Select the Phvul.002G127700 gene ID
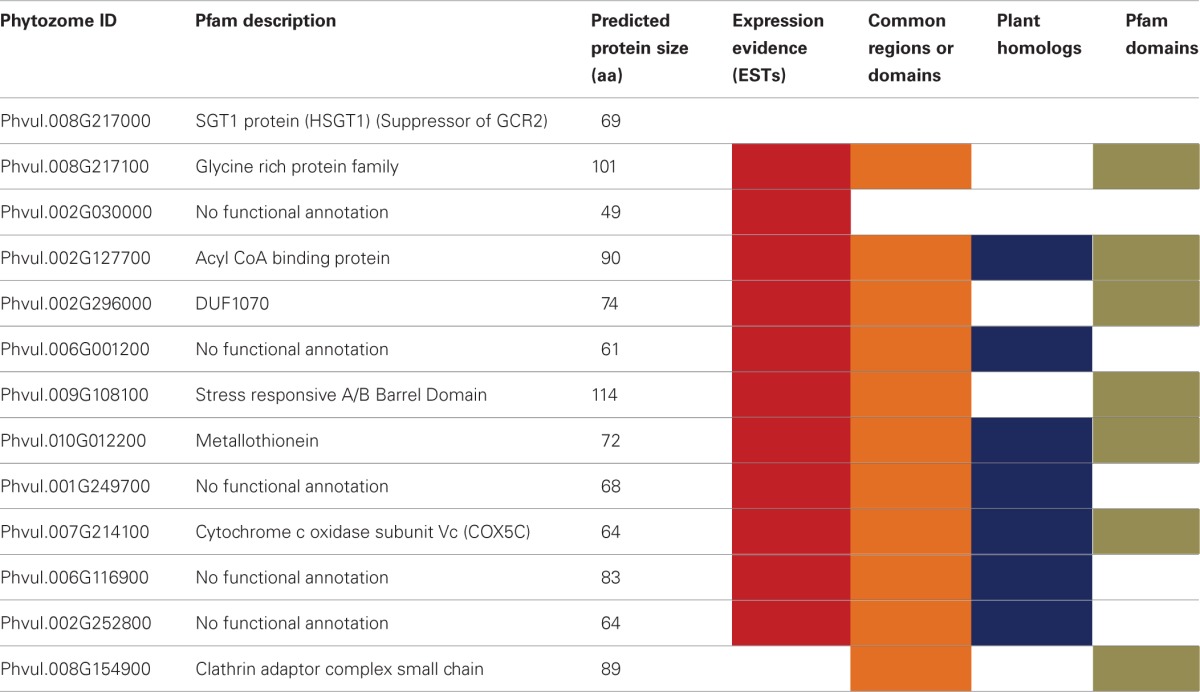 click(76, 258)
